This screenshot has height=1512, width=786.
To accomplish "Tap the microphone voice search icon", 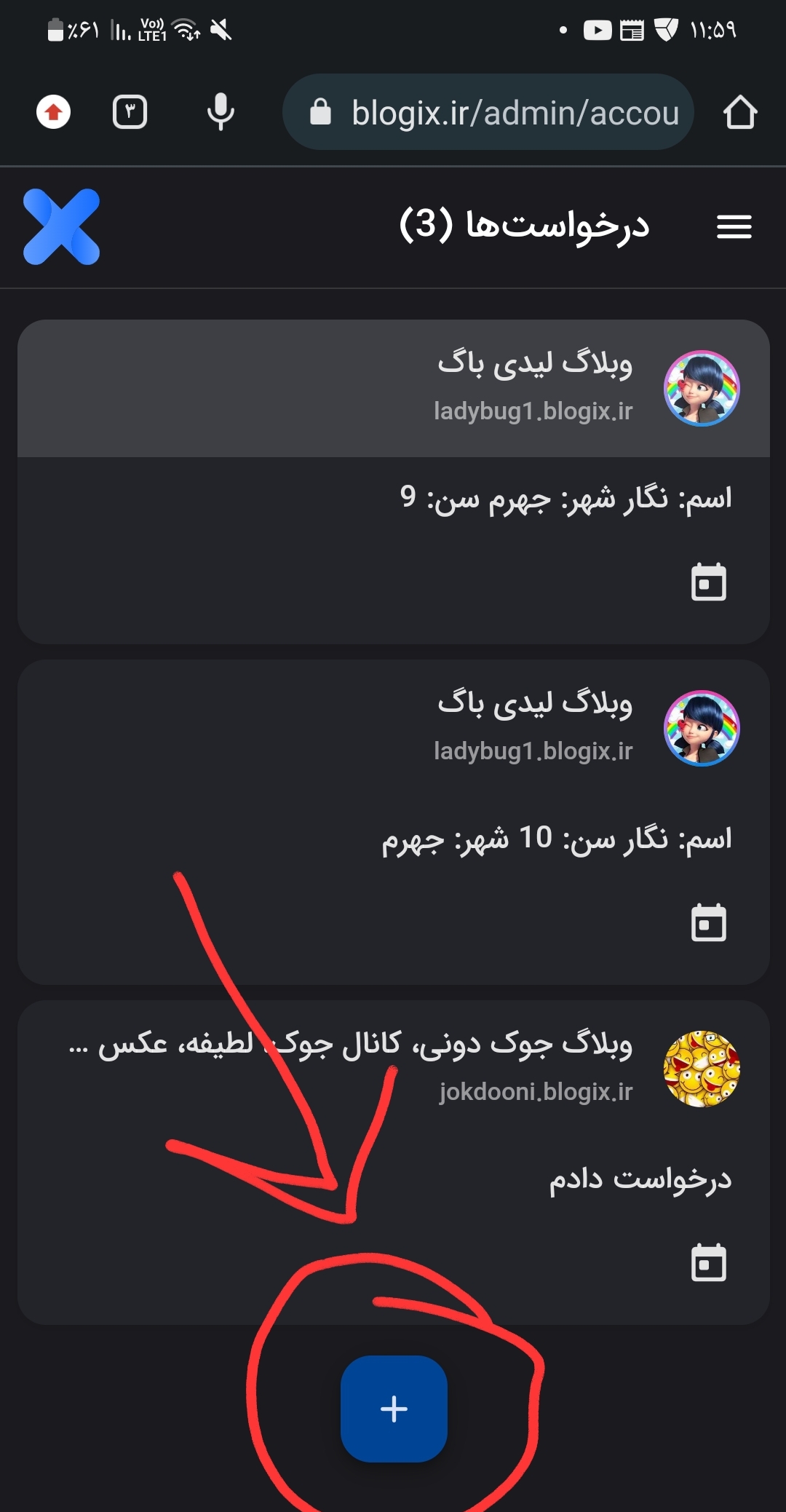I will 221,112.
